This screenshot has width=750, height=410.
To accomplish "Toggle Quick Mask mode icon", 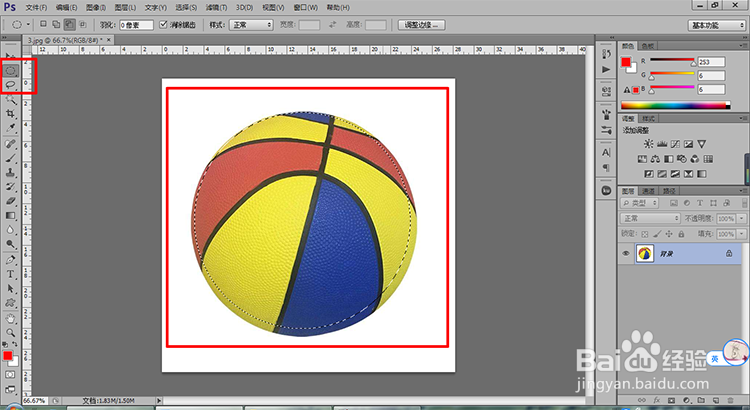I will coord(10,375).
